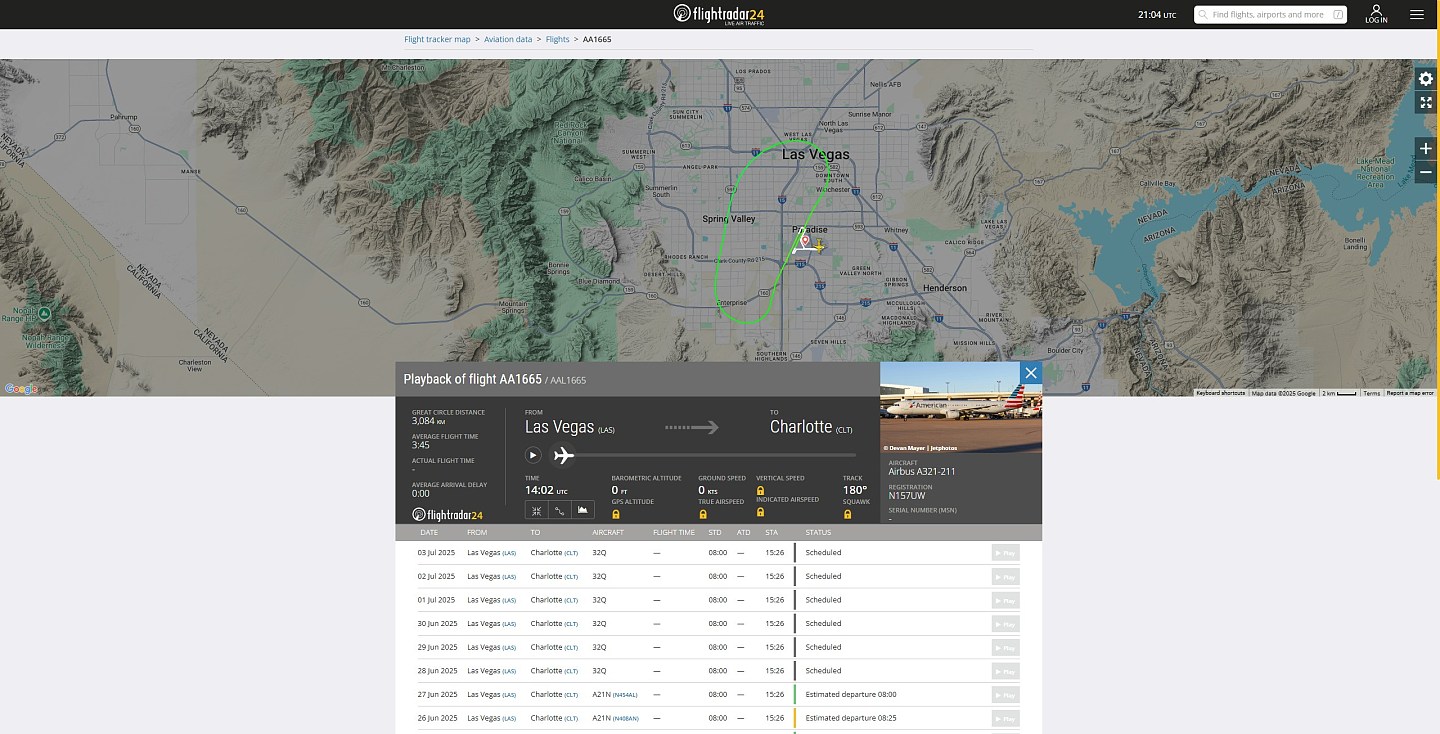1440x734 pixels.
Task: Click the indicated airspeed lock icon
Action: click(x=761, y=514)
